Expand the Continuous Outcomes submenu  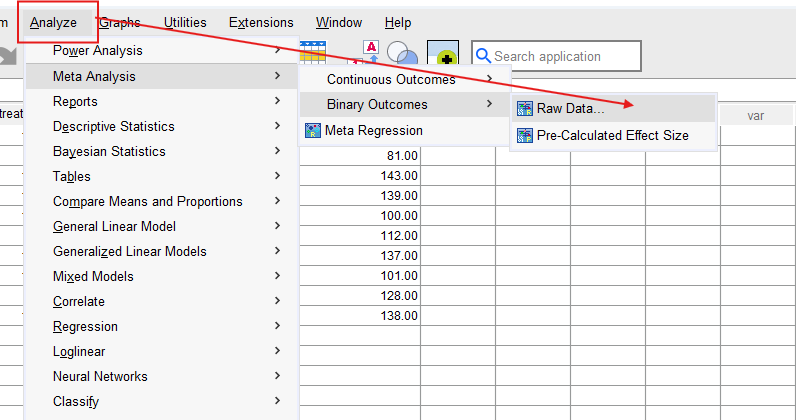[489, 80]
